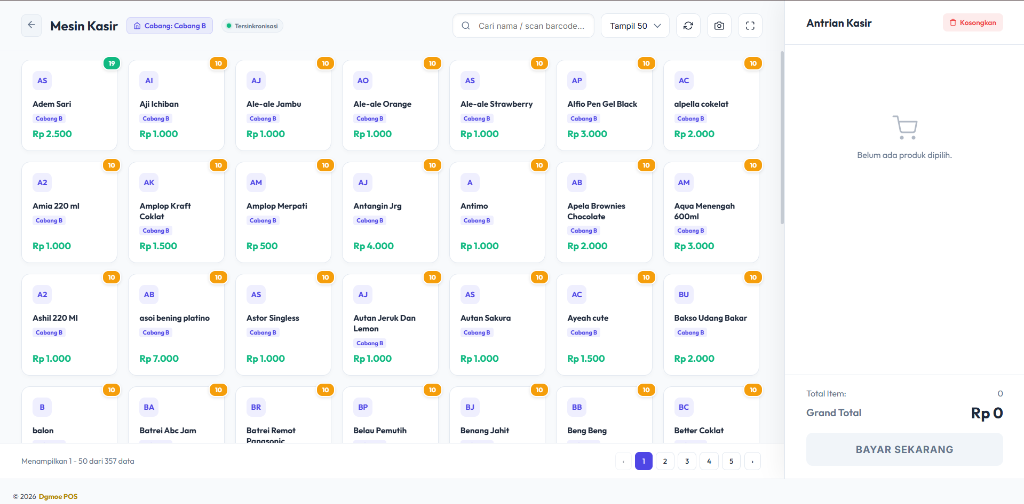Click the Menampilkan 1 - 50 dari 357 data text
The image size is (1024, 504).
pos(78,462)
